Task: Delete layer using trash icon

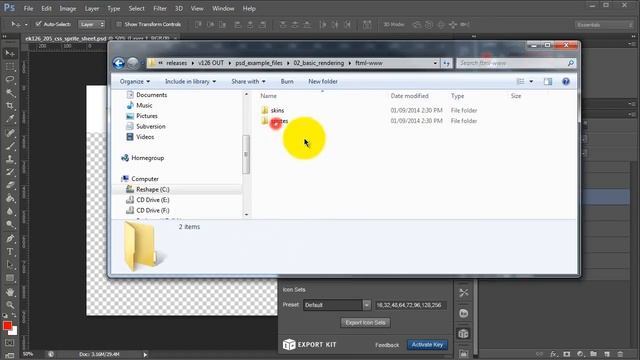Action: click(620, 354)
